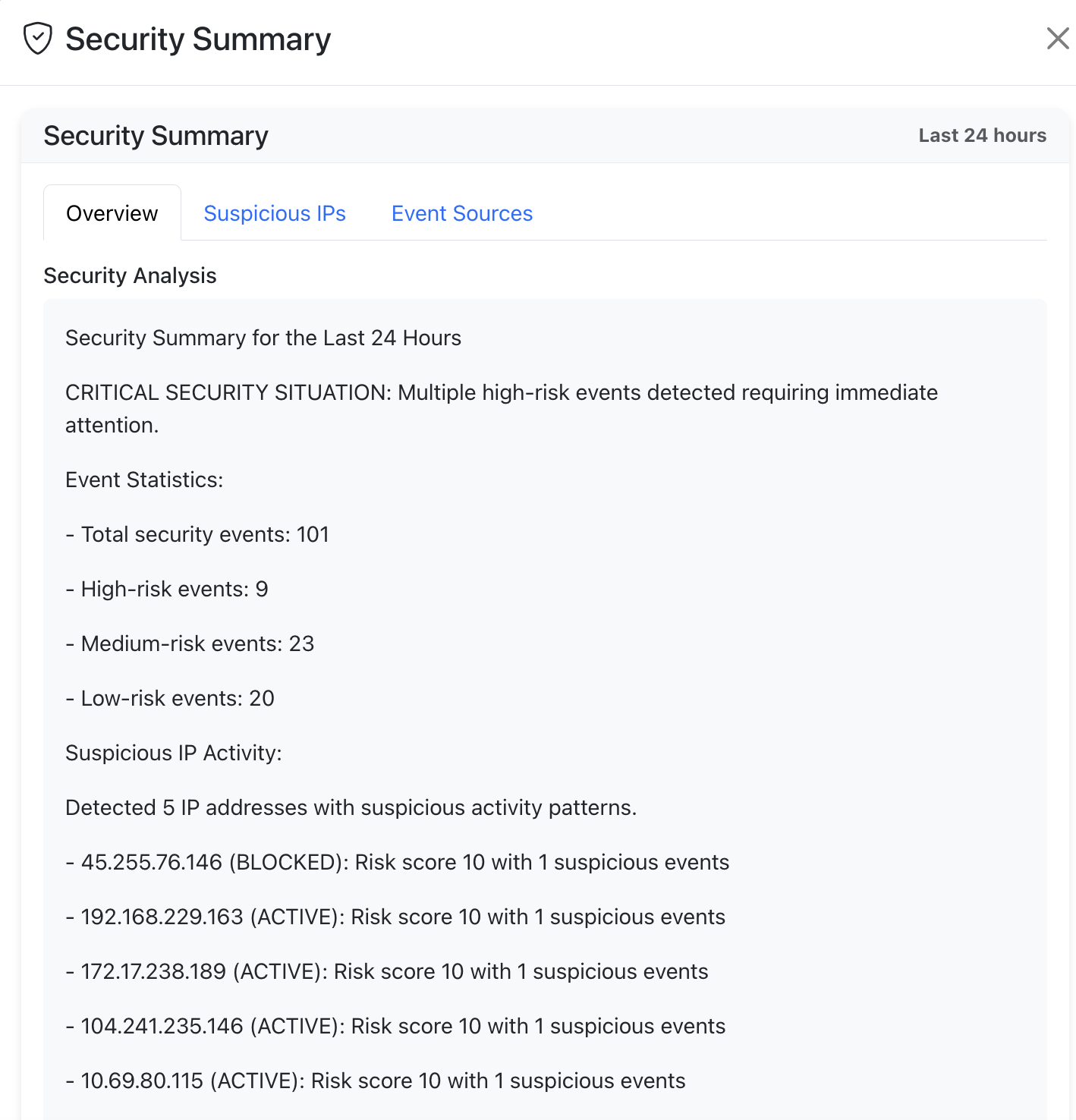The width and height of the screenshot is (1076, 1120).
Task: Click the Security Summary dialog title
Action: coord(198,39)
